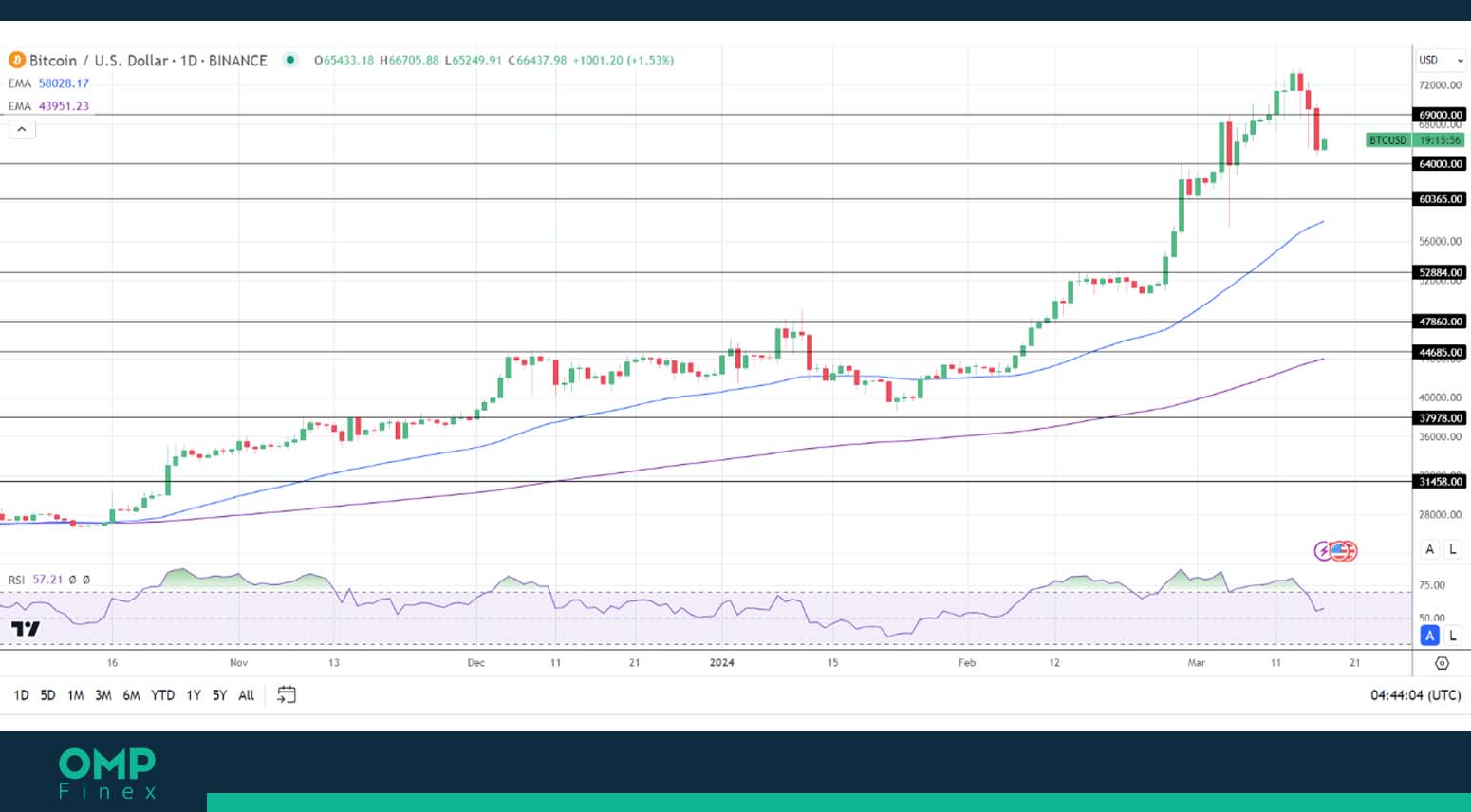Select the 31458.00 horizontal line price label

pyautogui.click(x=1441, y=482)
